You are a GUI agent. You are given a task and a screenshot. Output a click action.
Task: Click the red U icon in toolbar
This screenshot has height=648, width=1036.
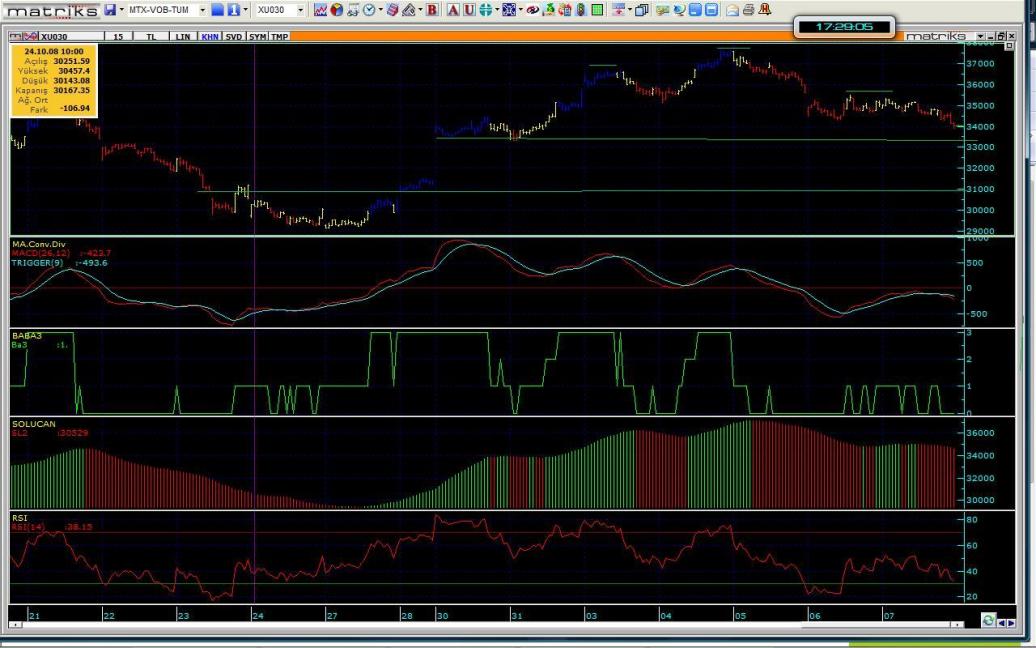469,10
